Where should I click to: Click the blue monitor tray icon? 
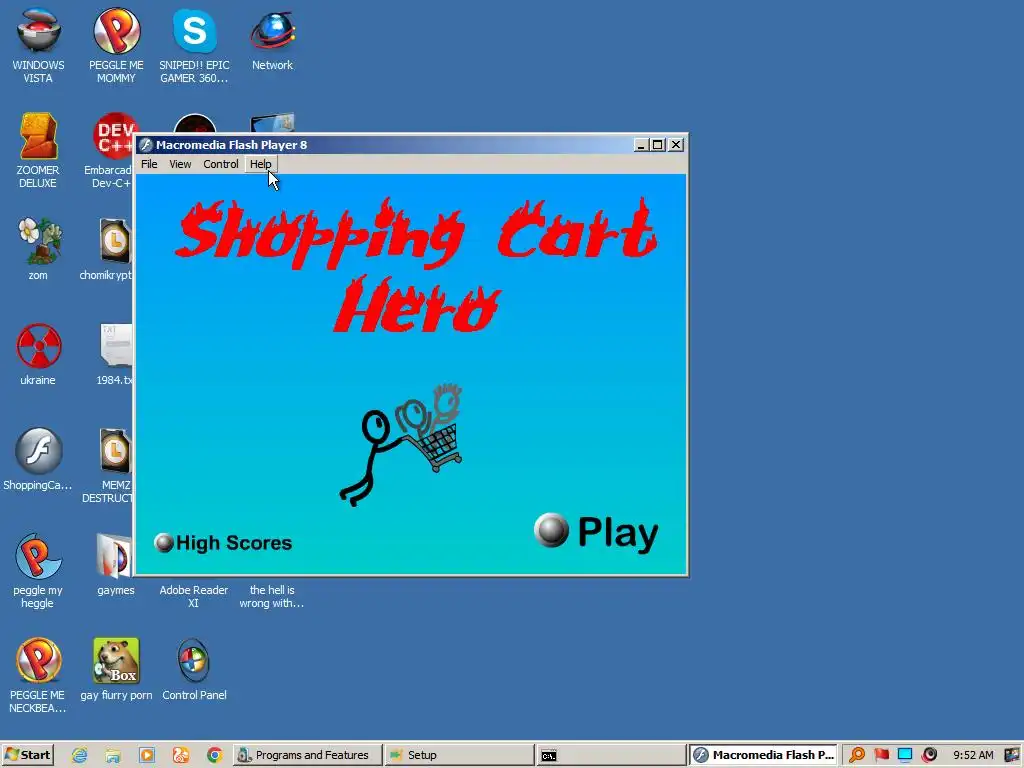[905, 755]
